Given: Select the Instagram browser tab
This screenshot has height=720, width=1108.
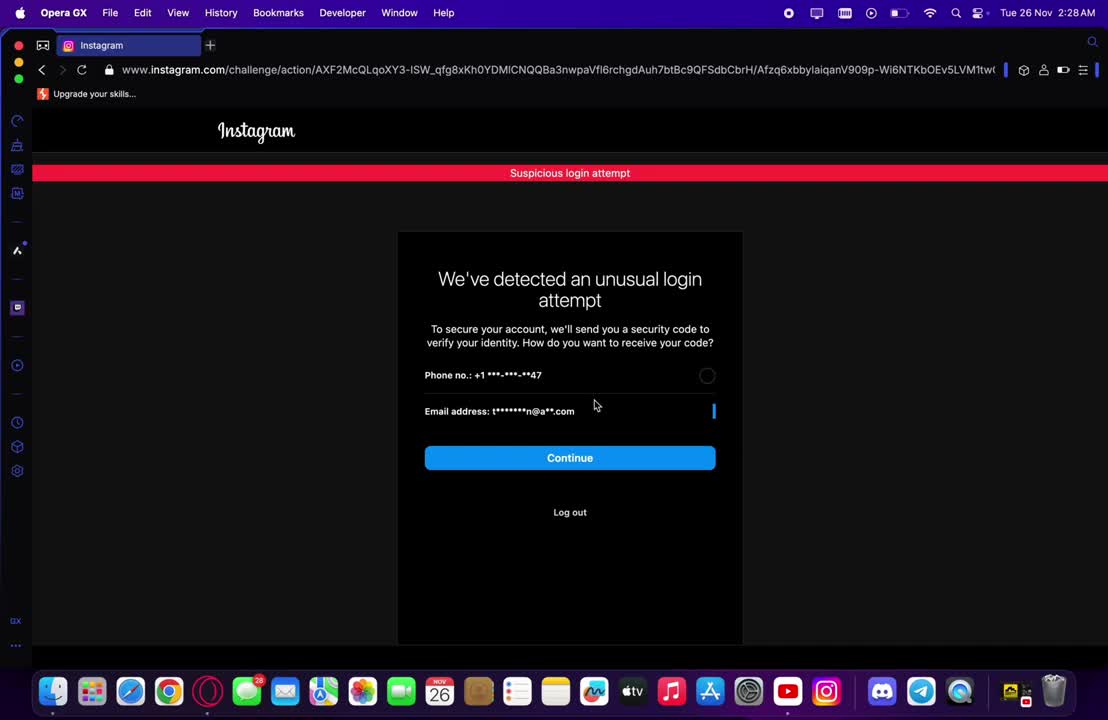Looking at the screenshot, I should (x=129, y=45).
